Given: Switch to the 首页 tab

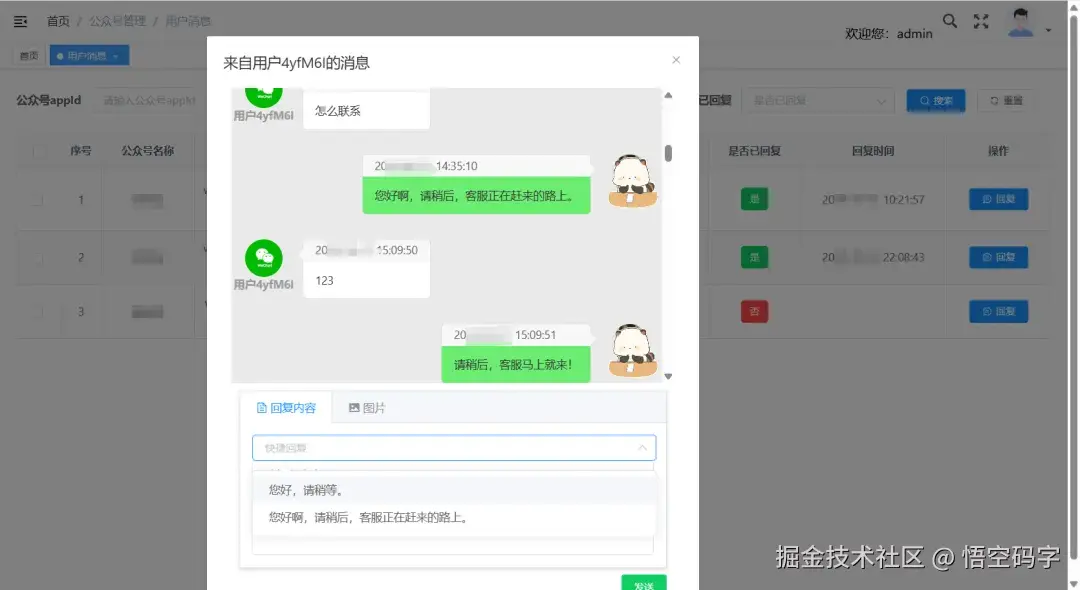Looking at the screenshot, I should pos(27,55).
